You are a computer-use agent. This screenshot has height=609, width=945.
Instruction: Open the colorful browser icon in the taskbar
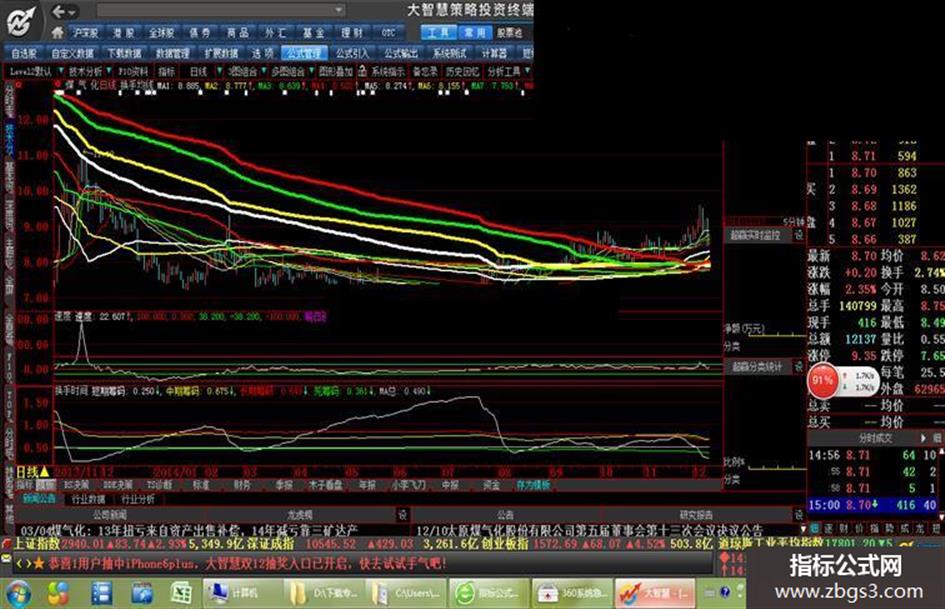58,593
